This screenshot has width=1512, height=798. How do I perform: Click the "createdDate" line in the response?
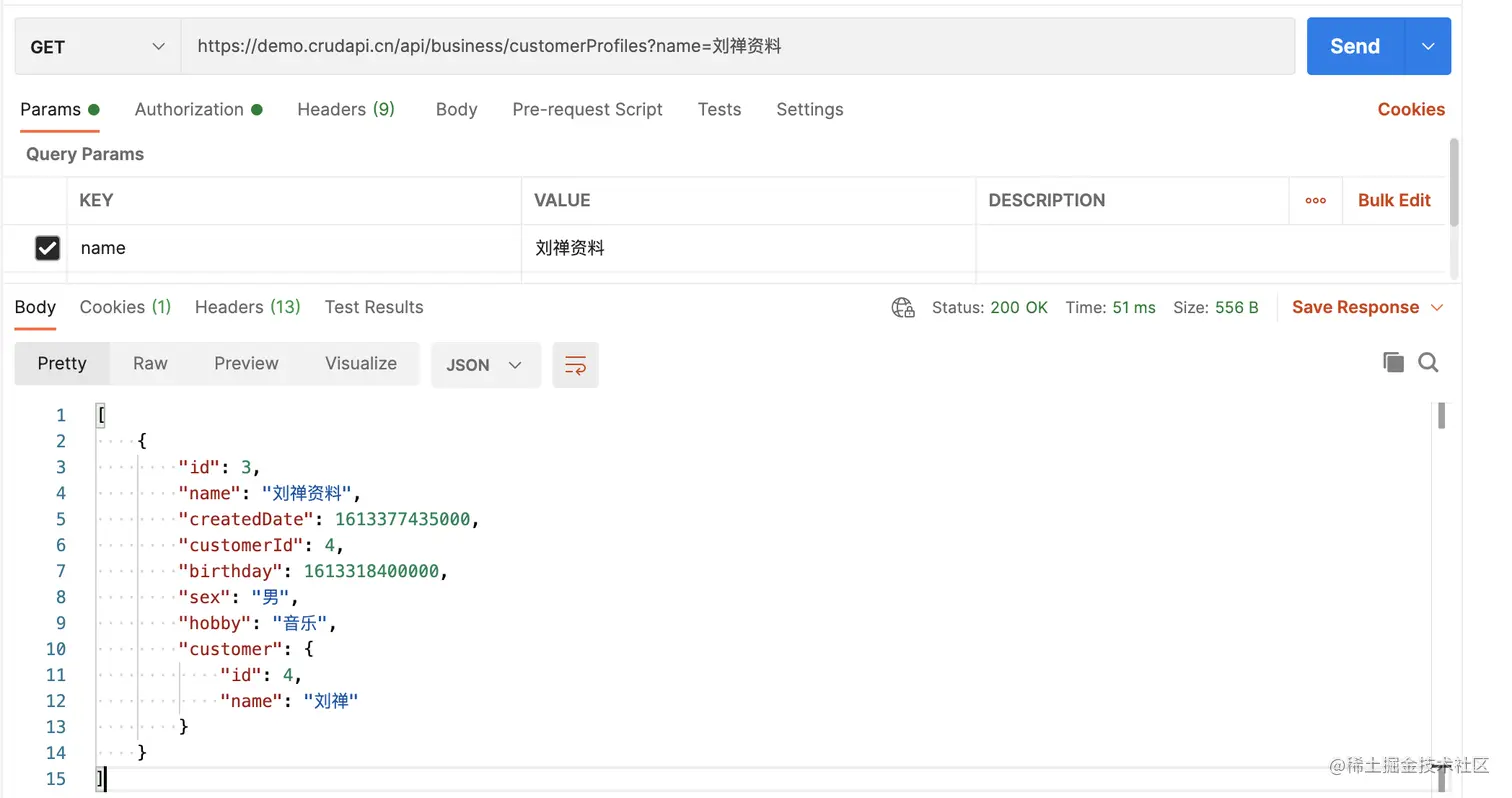(329, 519)
